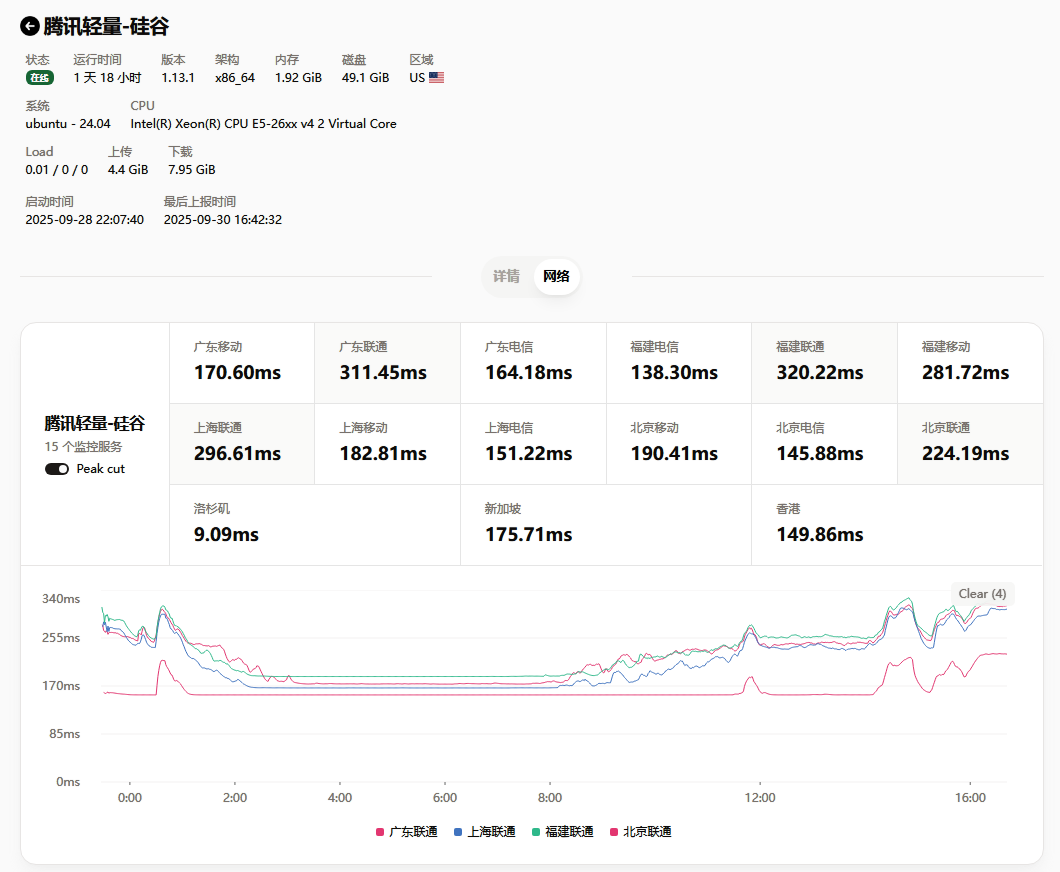Image resolution: width=1060 pixels, height=872 pixels.
Task: Select the 新加坡 latency card
Action: (x=605, y=524)
